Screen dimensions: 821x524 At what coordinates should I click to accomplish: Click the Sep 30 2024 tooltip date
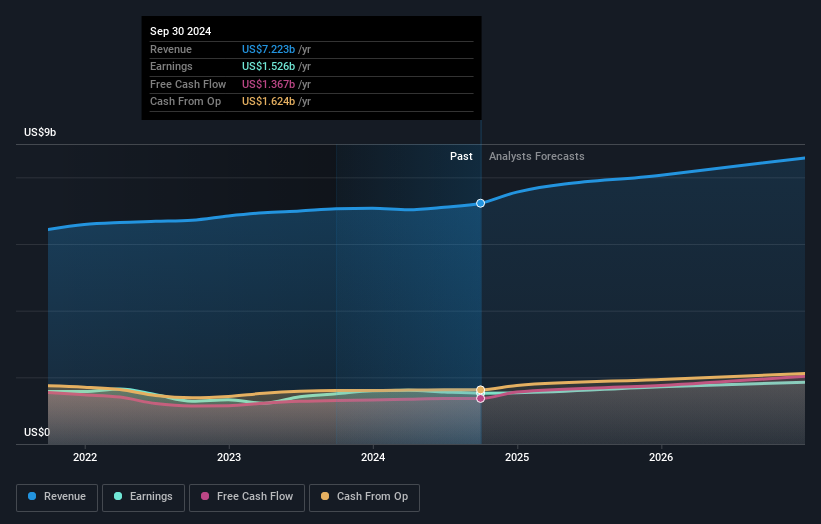[181, 31]
